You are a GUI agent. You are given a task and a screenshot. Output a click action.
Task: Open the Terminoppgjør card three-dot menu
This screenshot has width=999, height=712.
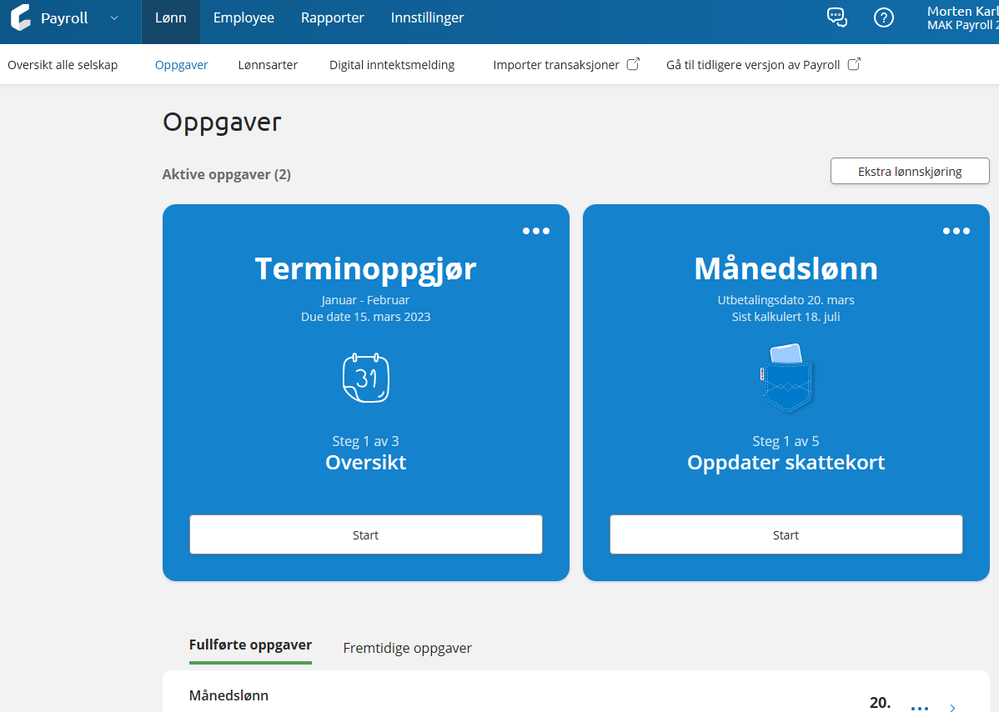536,231
